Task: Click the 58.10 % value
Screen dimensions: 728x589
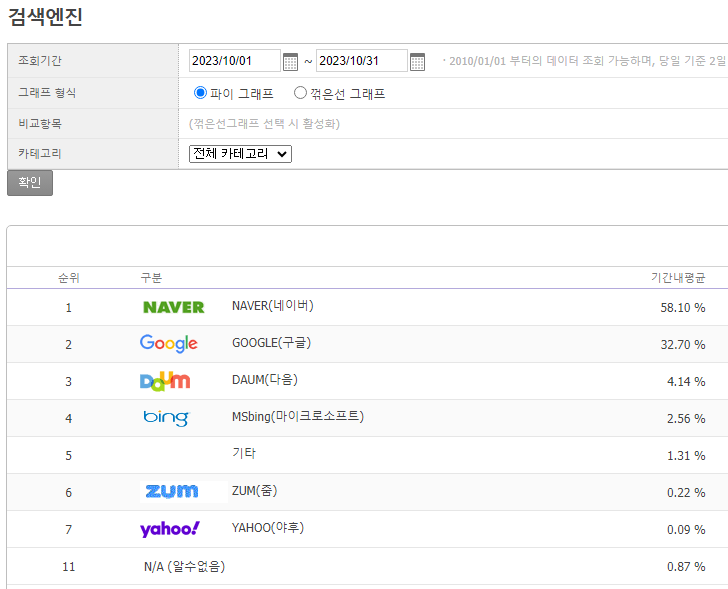Action: click(x=683, y=308)
